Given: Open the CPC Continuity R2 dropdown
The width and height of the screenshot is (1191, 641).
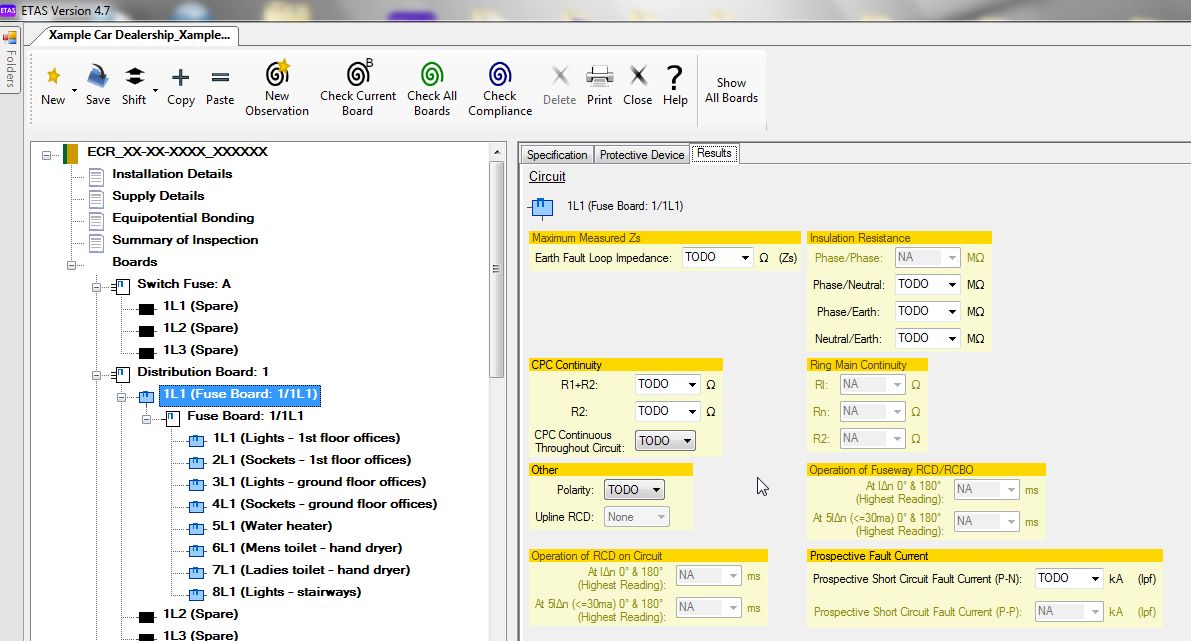Looking at the screenshot, I should (692, 412).
